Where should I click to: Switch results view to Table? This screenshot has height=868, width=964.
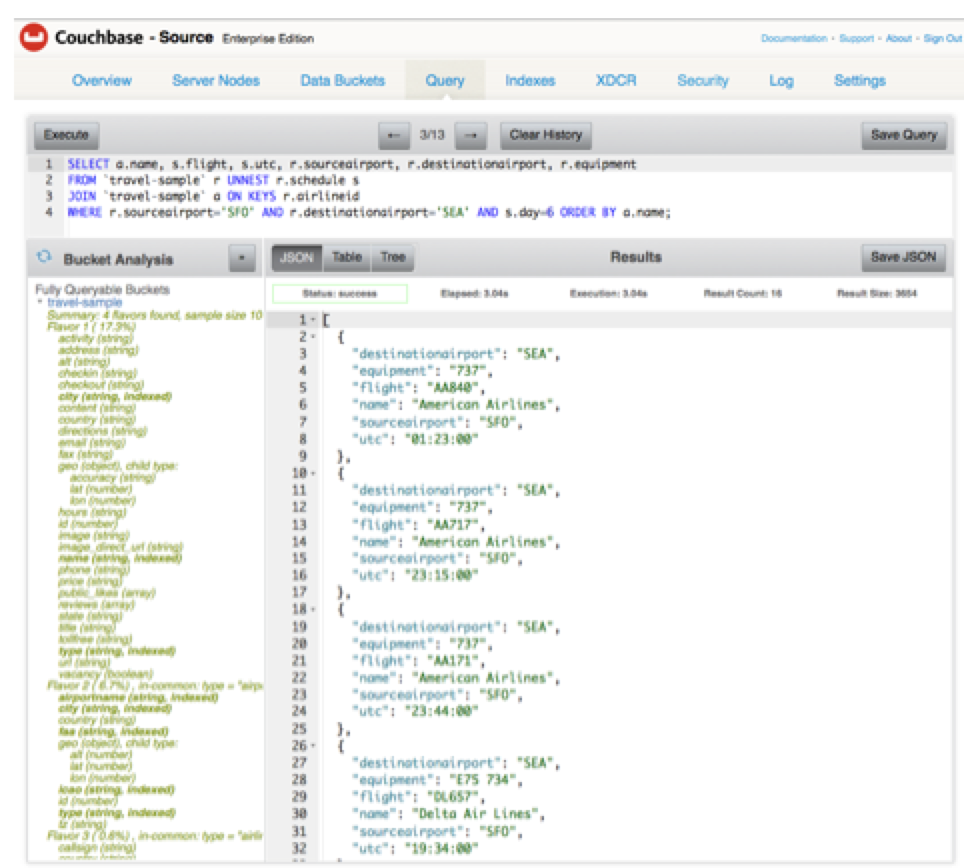[x=347, y=258]
